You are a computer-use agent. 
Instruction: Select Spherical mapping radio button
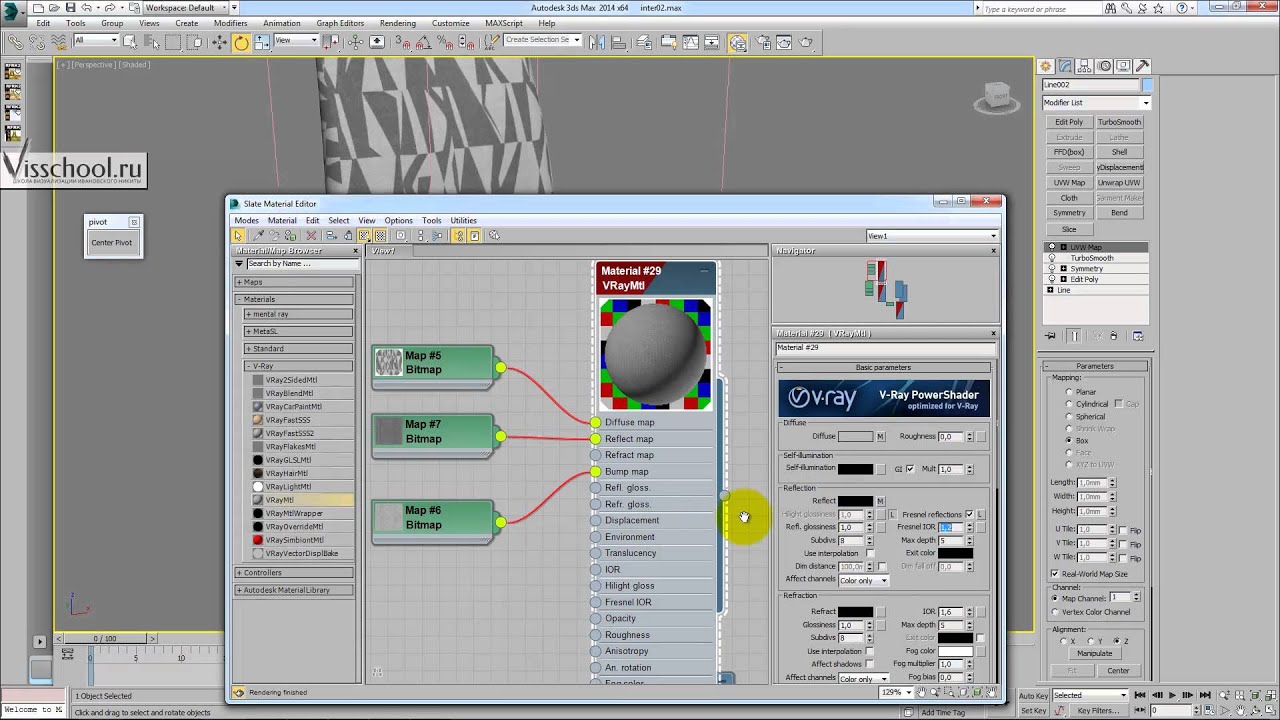[x=1069, y=416]
